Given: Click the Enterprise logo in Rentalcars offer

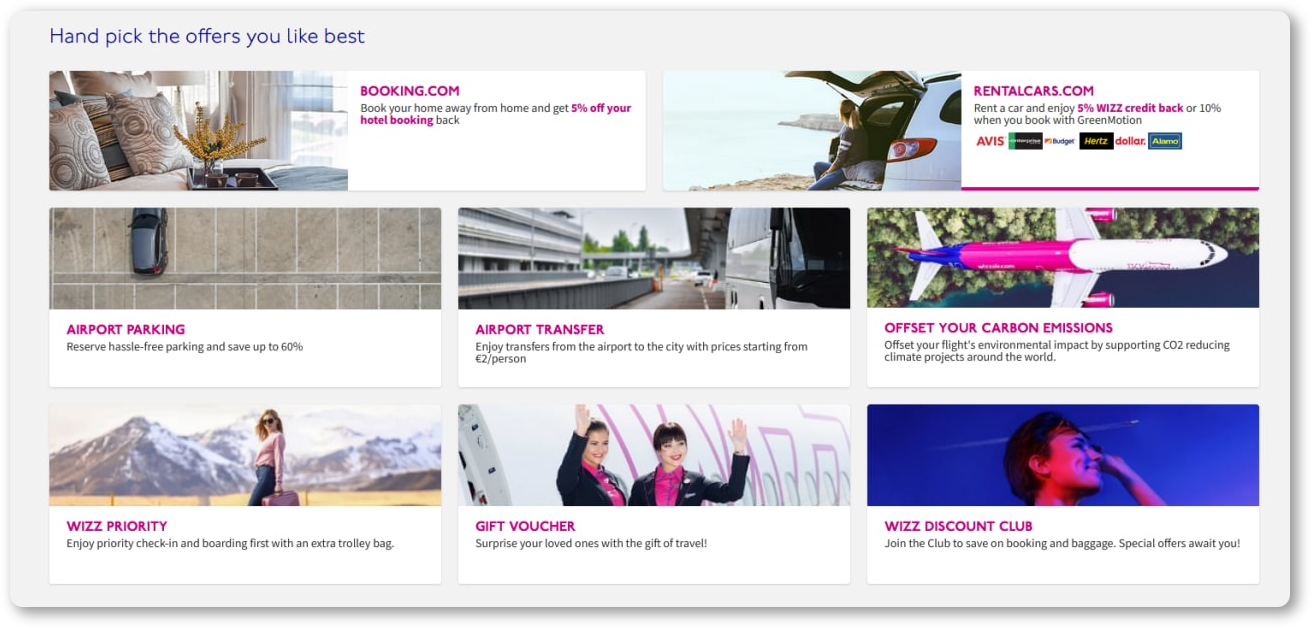Looking at the screenshot, I should tap(1025, 141).
